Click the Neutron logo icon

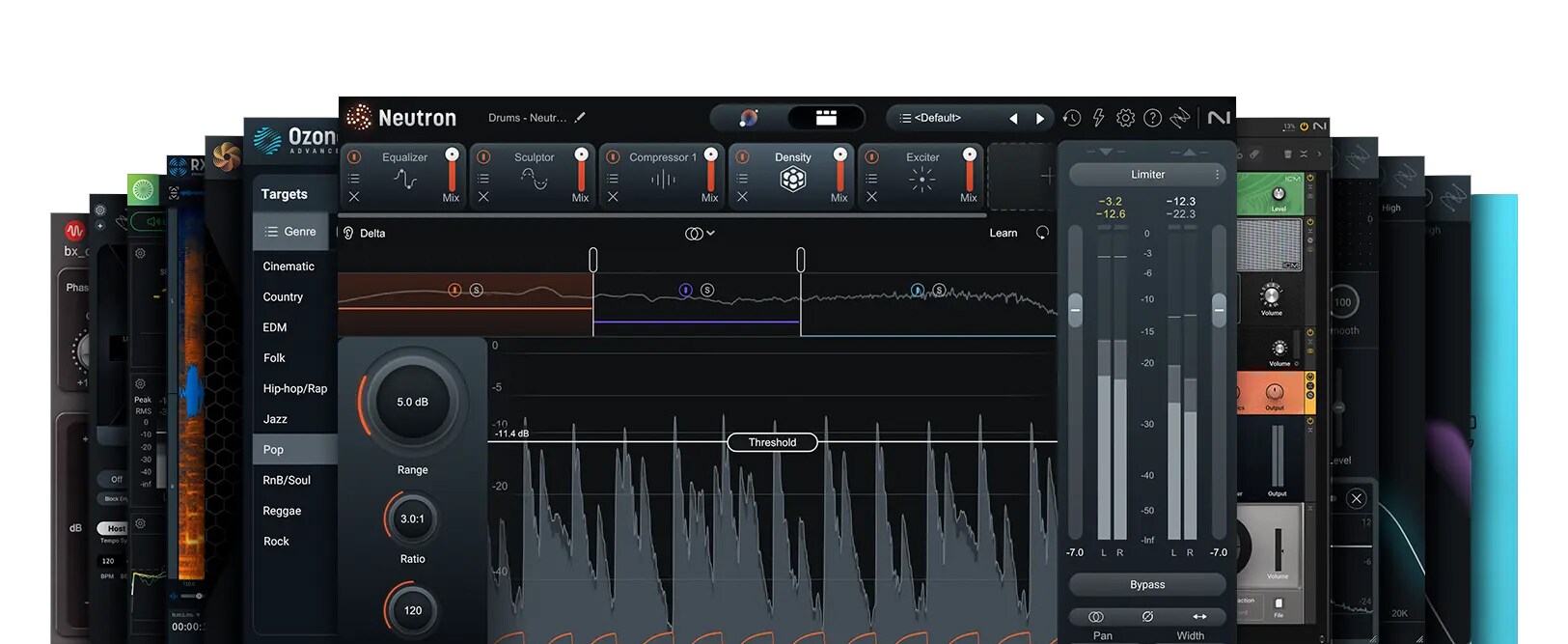[359, 118]
